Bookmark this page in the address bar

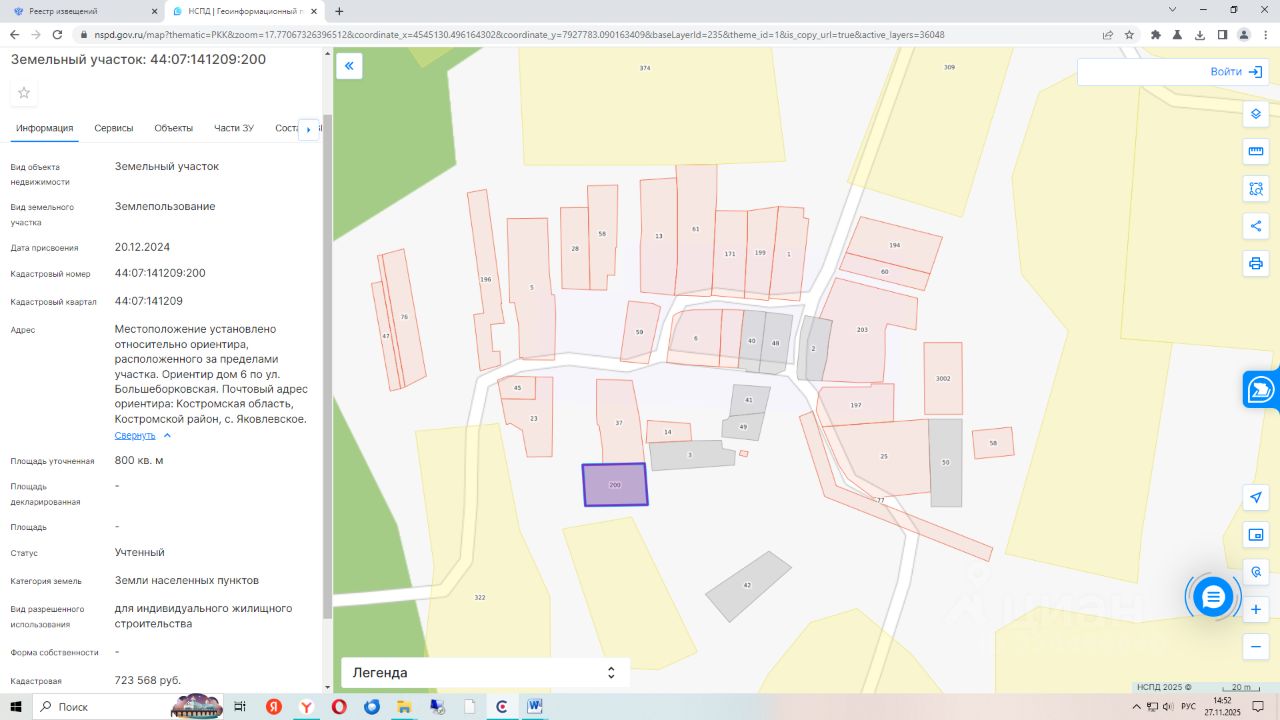click(1129, 34)
